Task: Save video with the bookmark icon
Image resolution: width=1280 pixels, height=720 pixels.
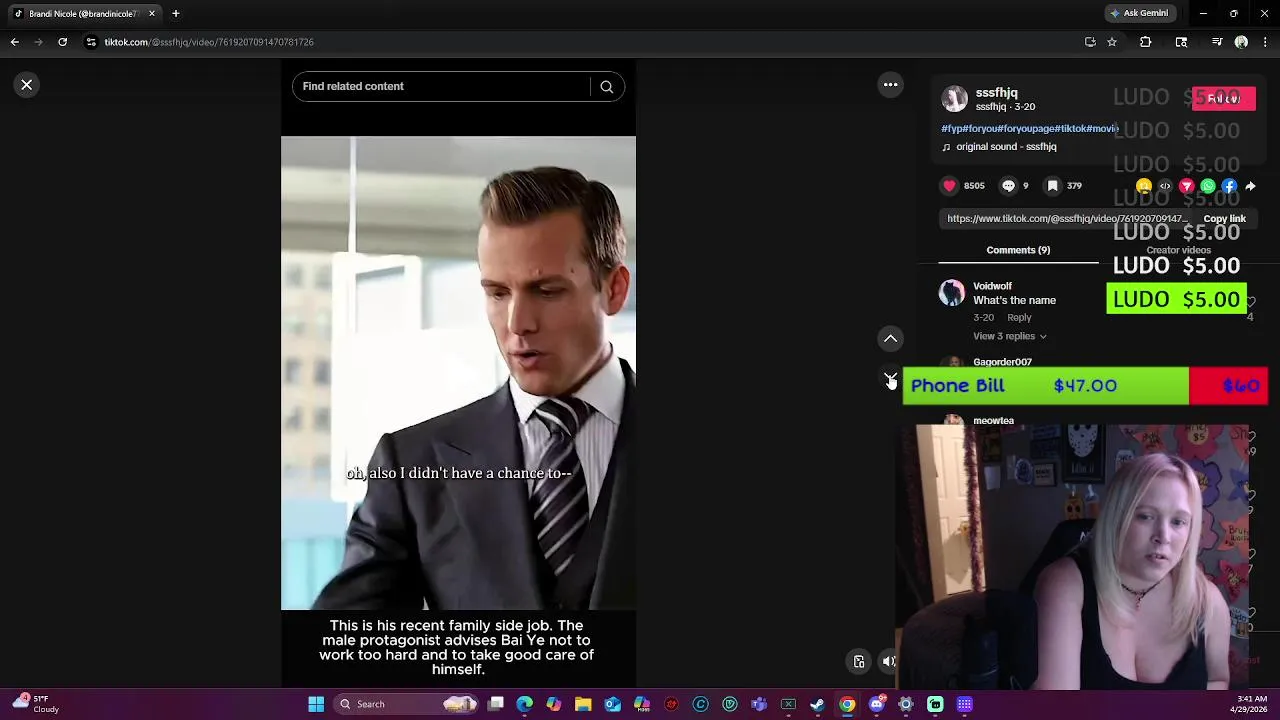Action: [x=1052, y=186]
